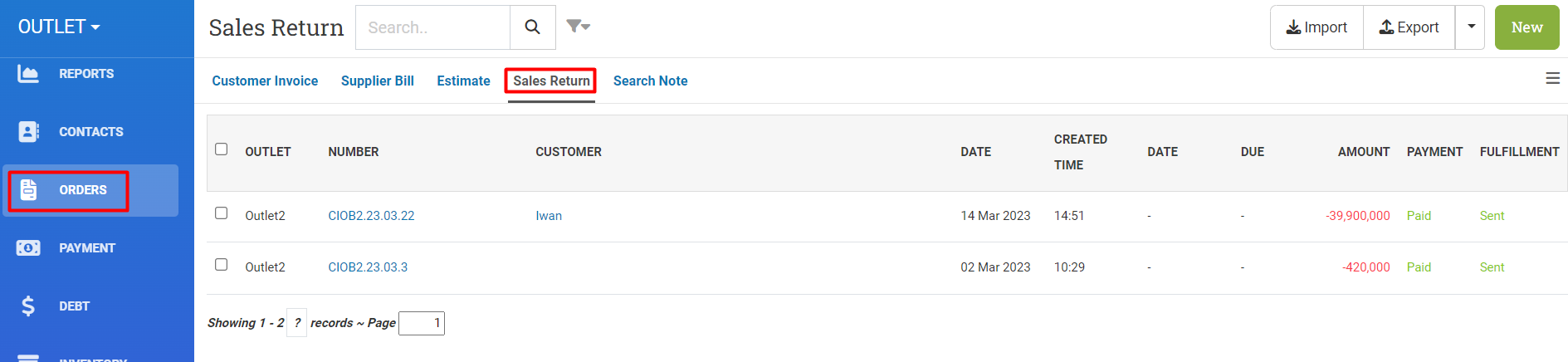Open the Debt dollar sign icon
The height and width of the screenshot is (362, 1568).
[28, 306]
